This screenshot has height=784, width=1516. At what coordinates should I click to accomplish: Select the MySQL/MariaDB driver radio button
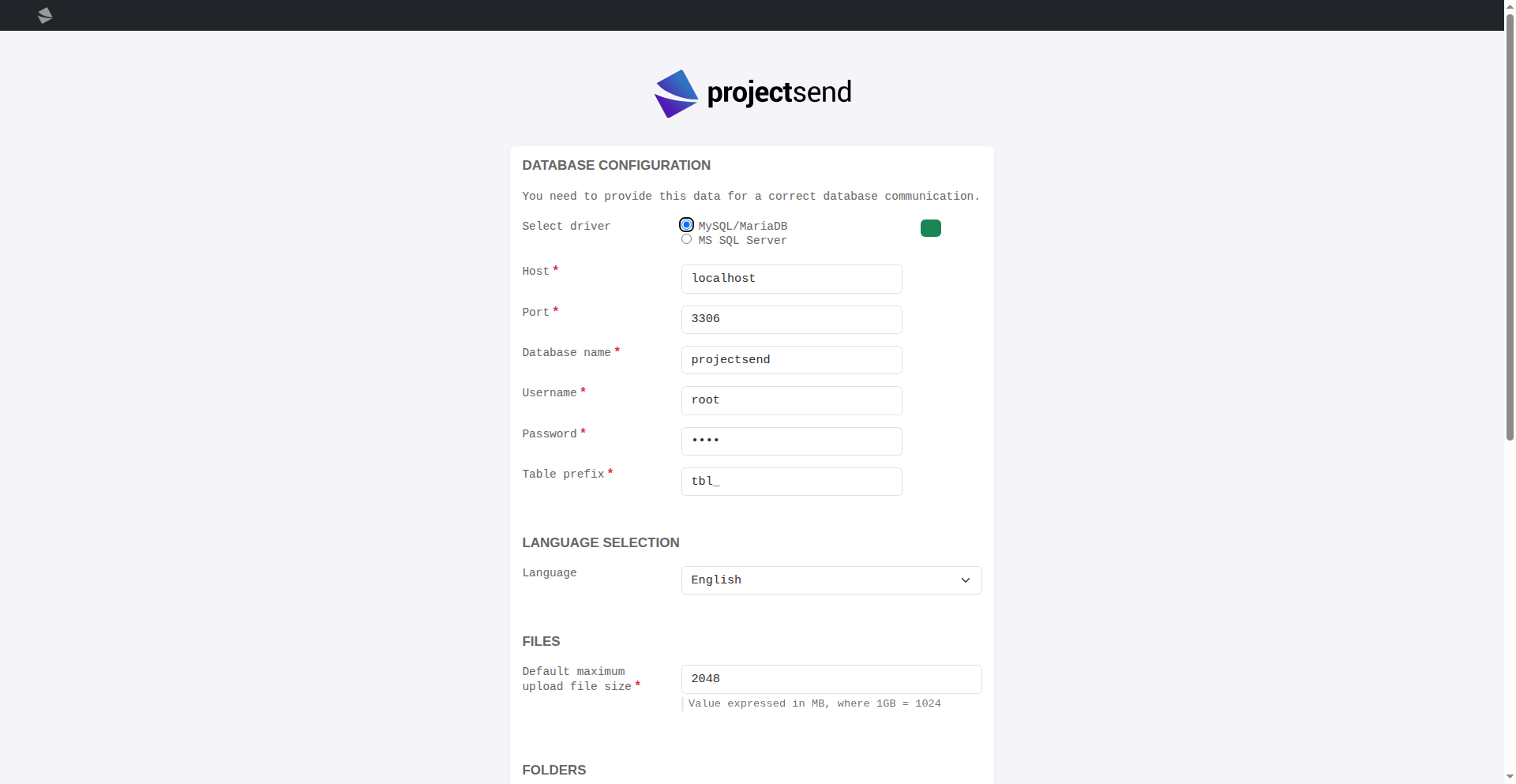(x=687, y=225)
